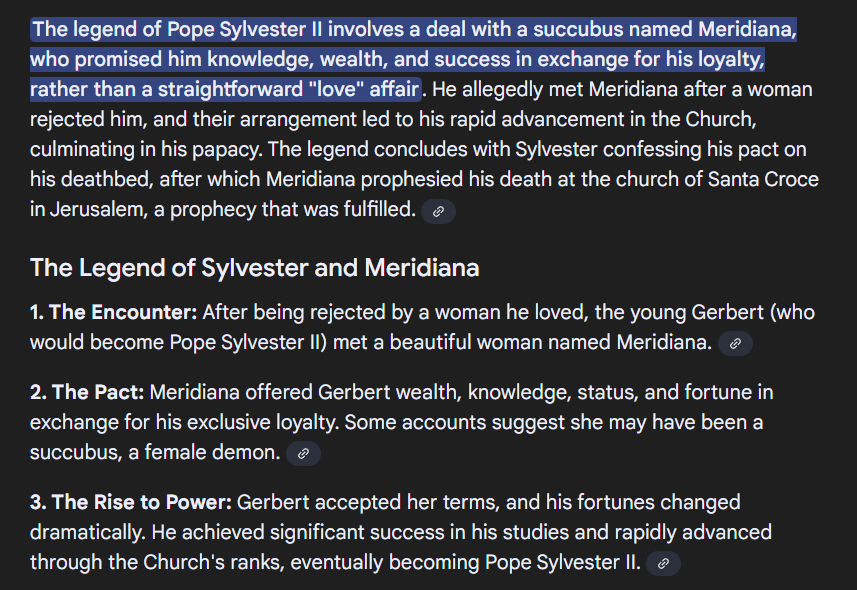
Task: Click the heading 'The Legend of Sylvester and Meridiana'
Action: click(255, 268)
